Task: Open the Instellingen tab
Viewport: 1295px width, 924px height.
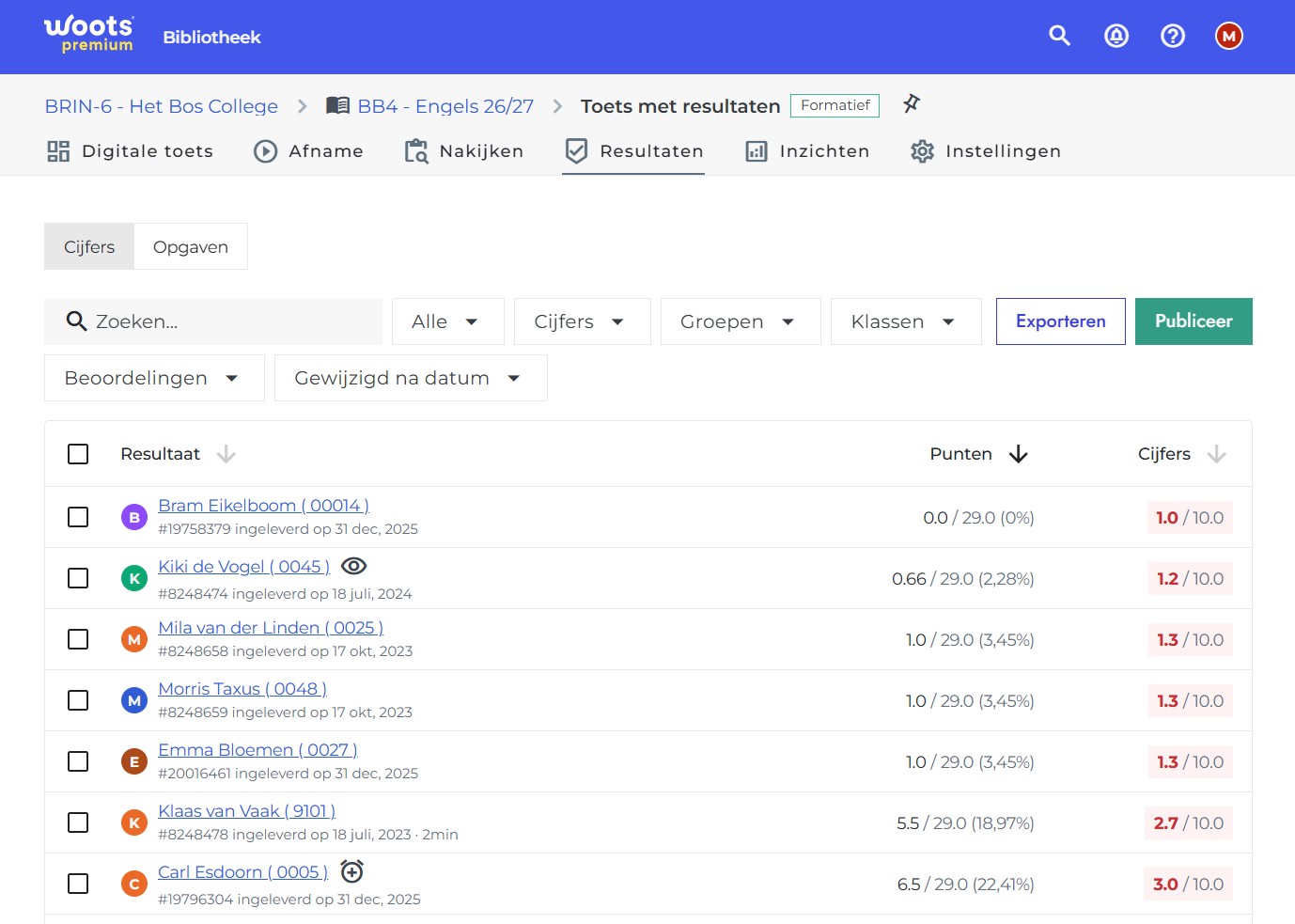Action: click(986, 151)
